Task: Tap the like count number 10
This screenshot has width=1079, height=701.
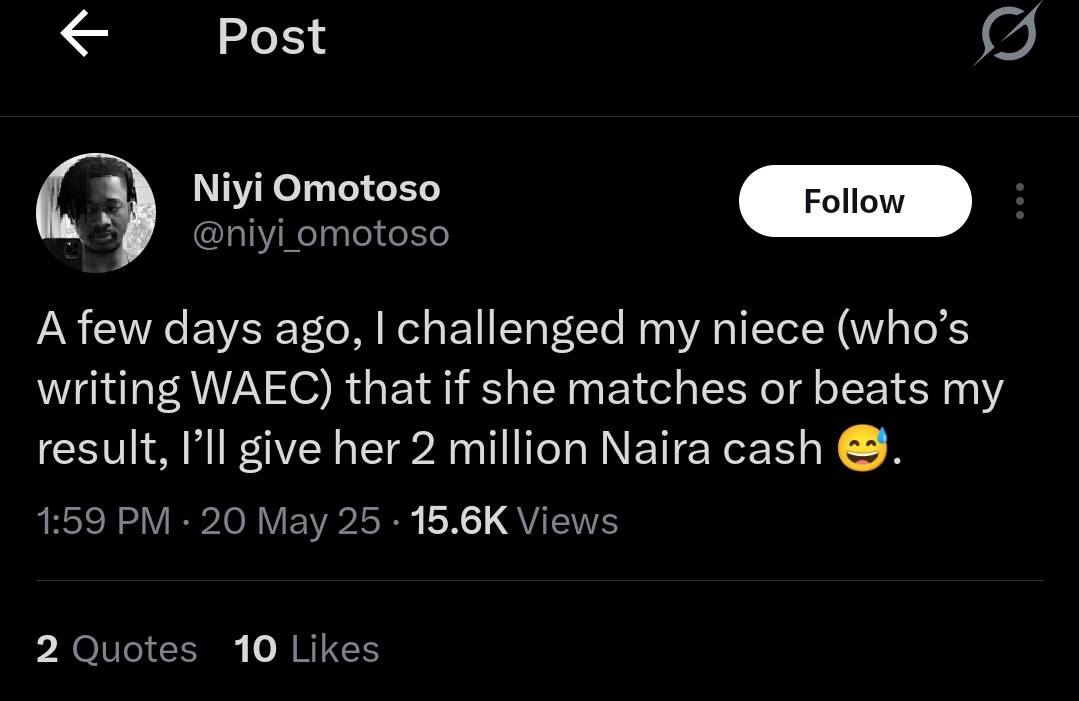Action: click(x=255, y=650)
